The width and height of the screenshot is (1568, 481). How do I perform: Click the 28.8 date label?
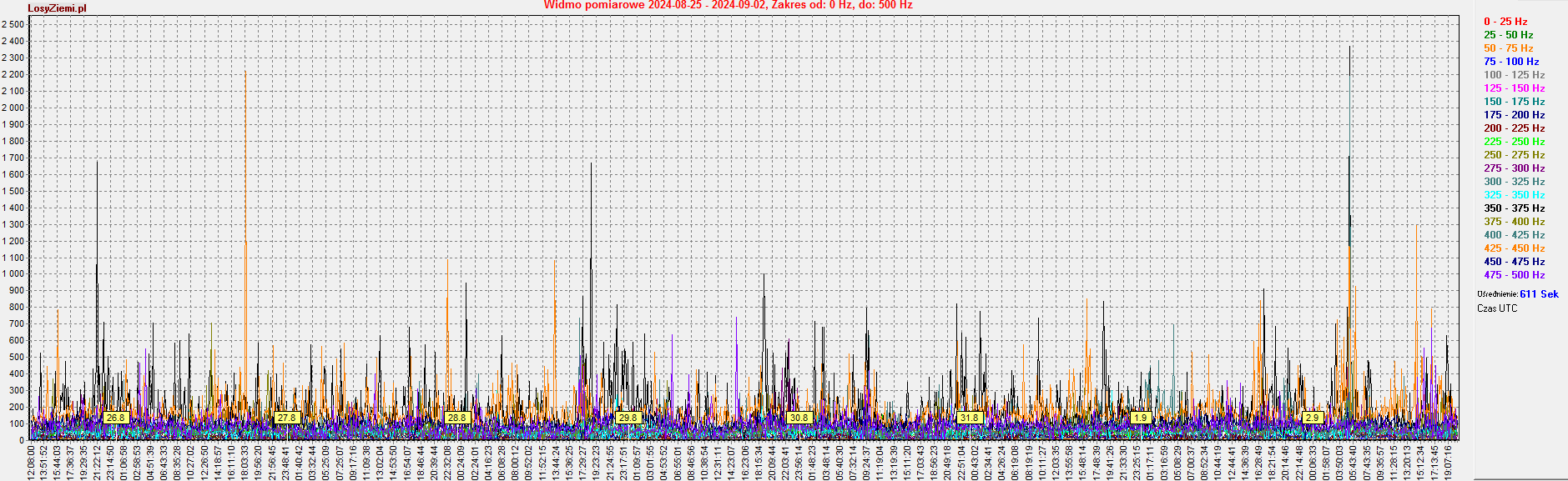(x=456, y=418)
